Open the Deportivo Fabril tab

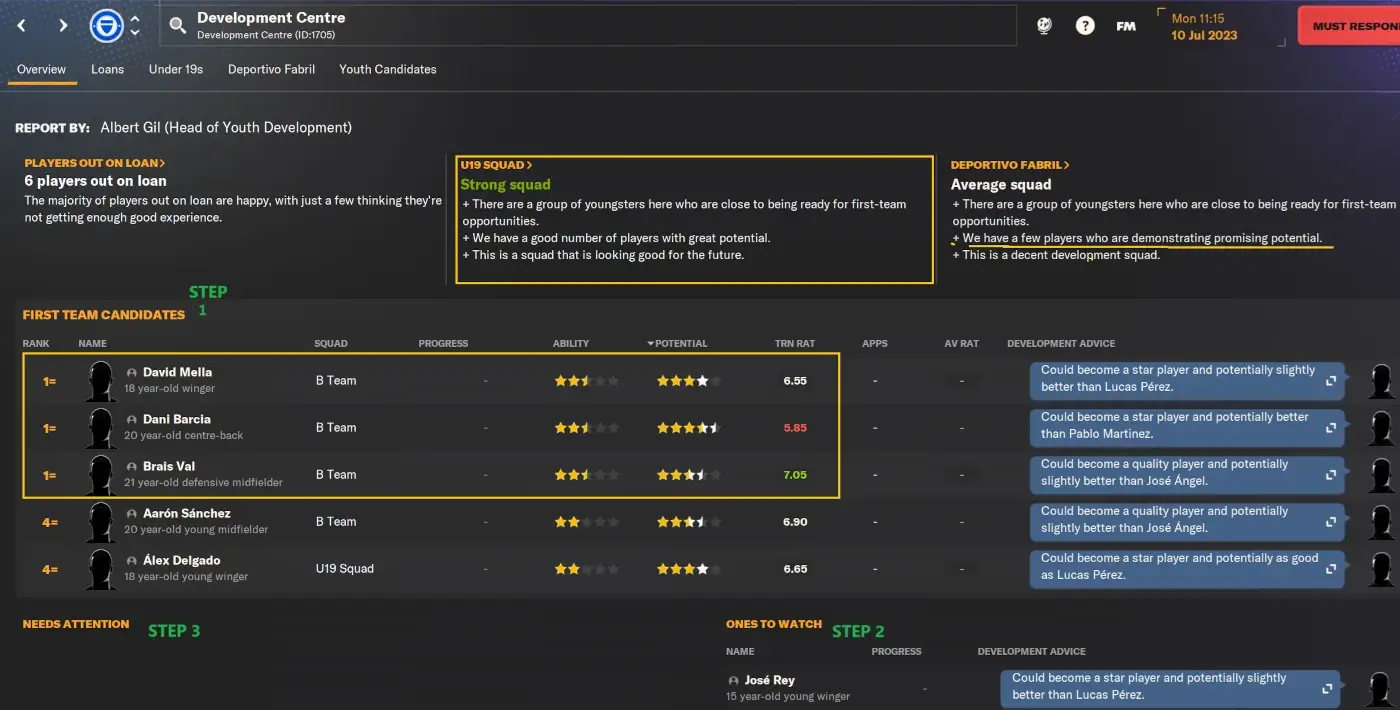coord(271,69)
